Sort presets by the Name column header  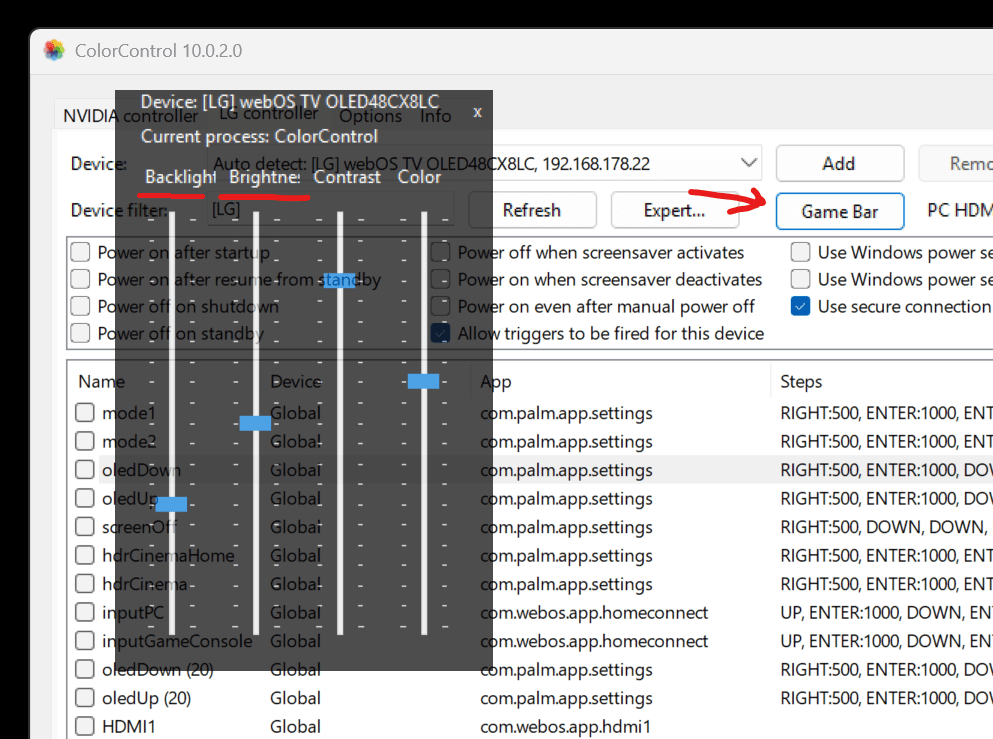coord(101,381)
